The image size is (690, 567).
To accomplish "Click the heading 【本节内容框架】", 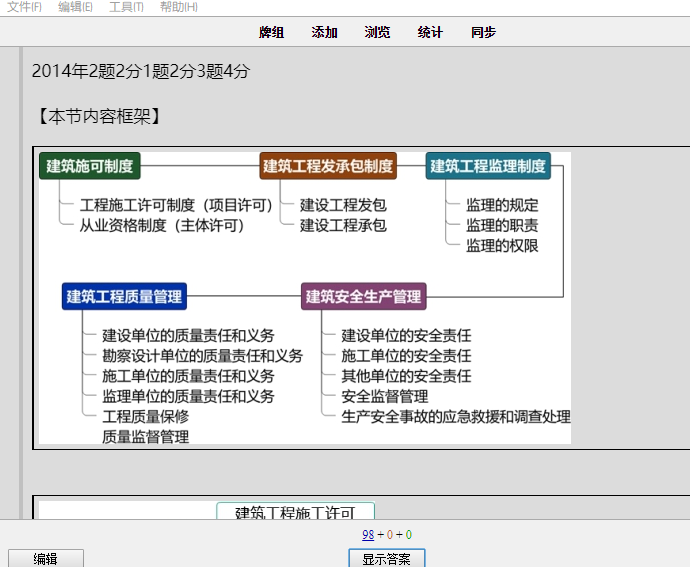I will pos(99,117).
